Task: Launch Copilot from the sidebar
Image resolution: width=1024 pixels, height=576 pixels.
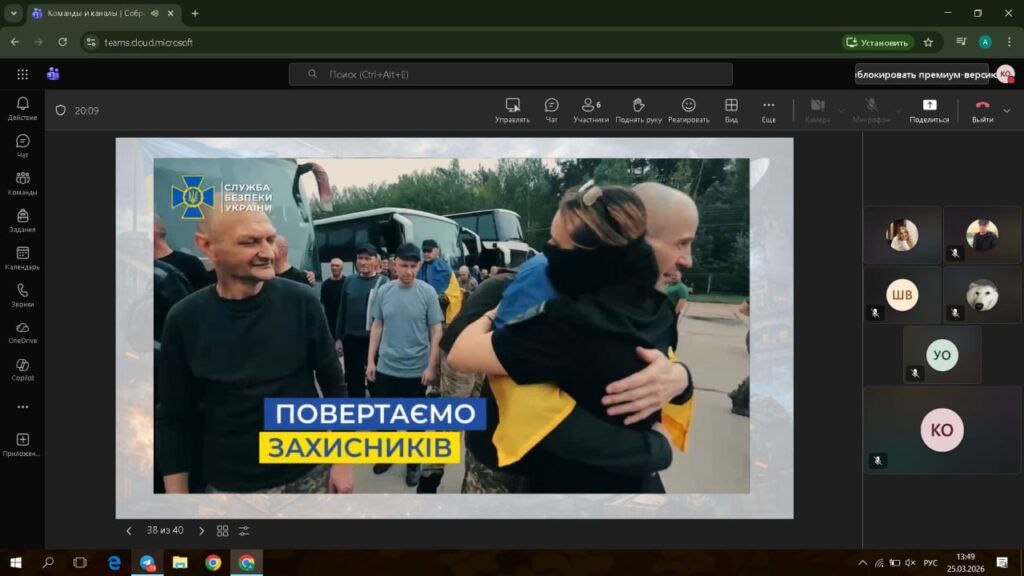Action: pos(22,369)
